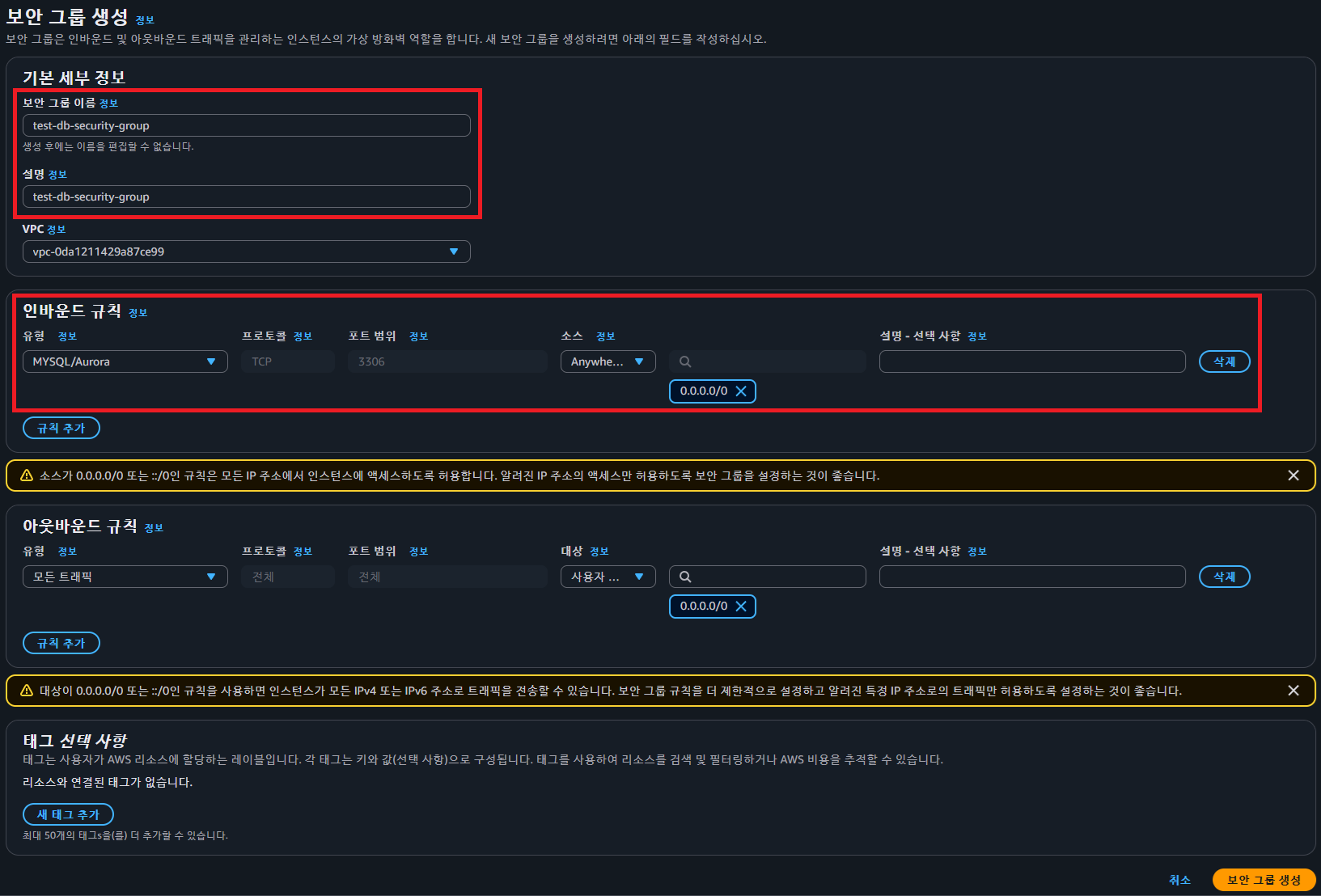Click the outbound warning triangle icon
Viewport: 1321px width, 896px height.
point(27,691)
